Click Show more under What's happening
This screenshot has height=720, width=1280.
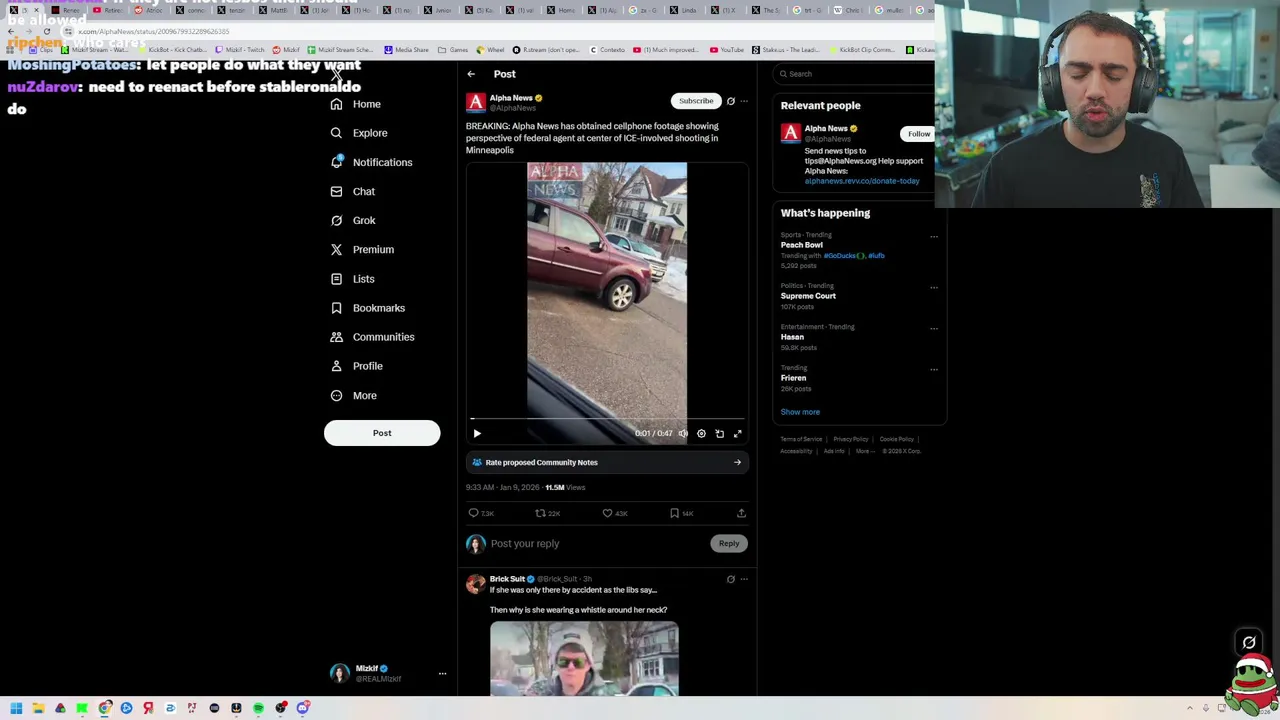pyautogui.click(x=800, y=412)
